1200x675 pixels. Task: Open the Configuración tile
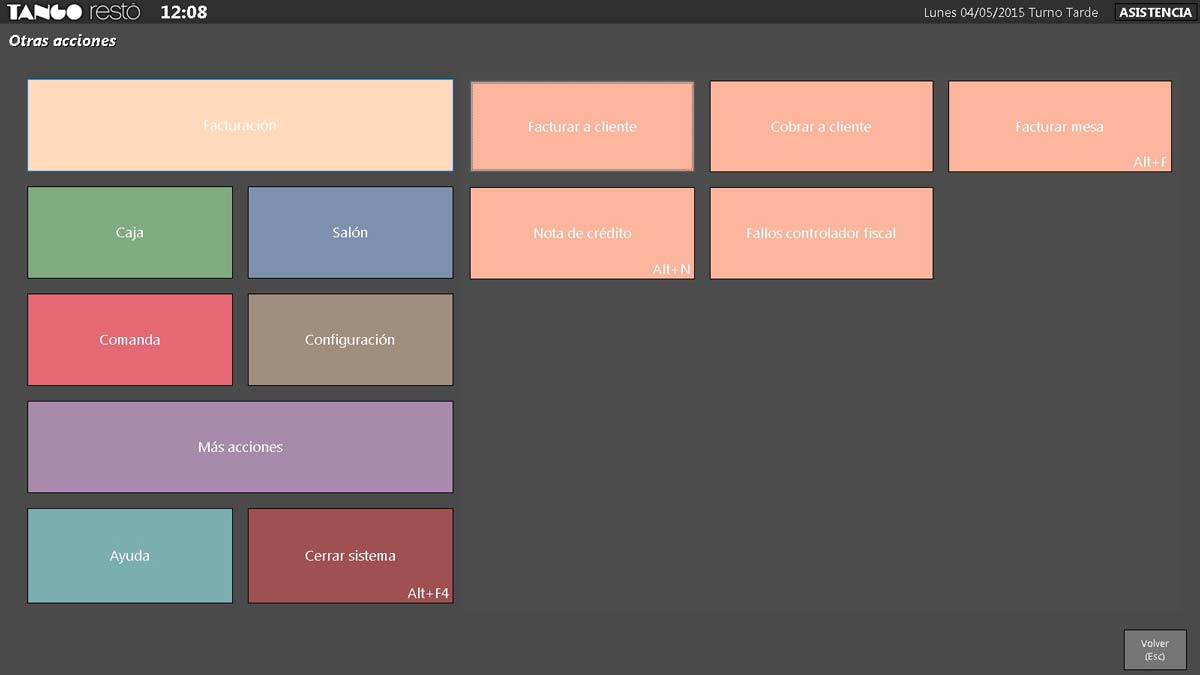point(350,340)
